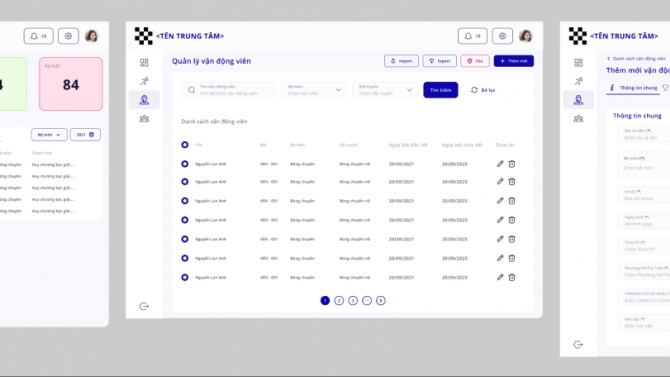The width and height of the screenshot is (670, 377).
Task: Click trophy tab icon in add-athlete screen
Action: click(x=665, y=88)
